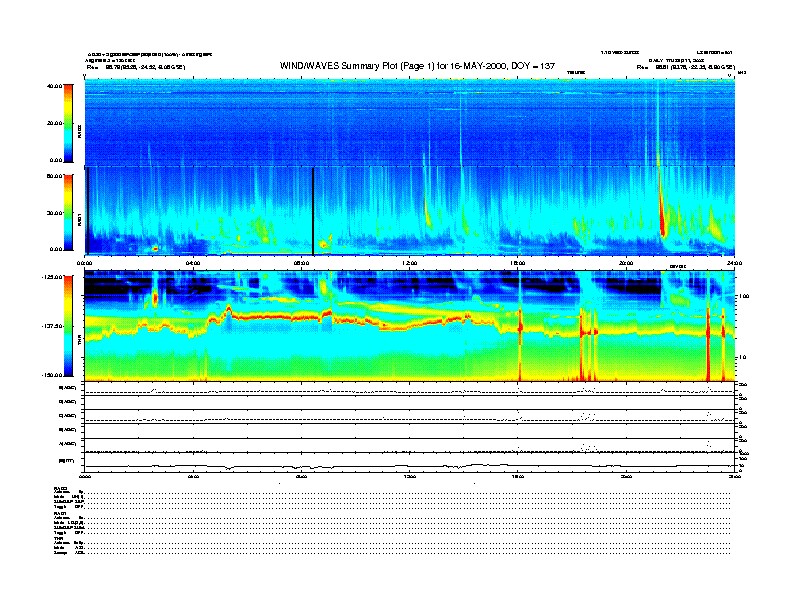Click the RAD1 color scale bar (0 to 60)
The height and width of the screenshot is (612, 792).
click(x=68, y=213)
